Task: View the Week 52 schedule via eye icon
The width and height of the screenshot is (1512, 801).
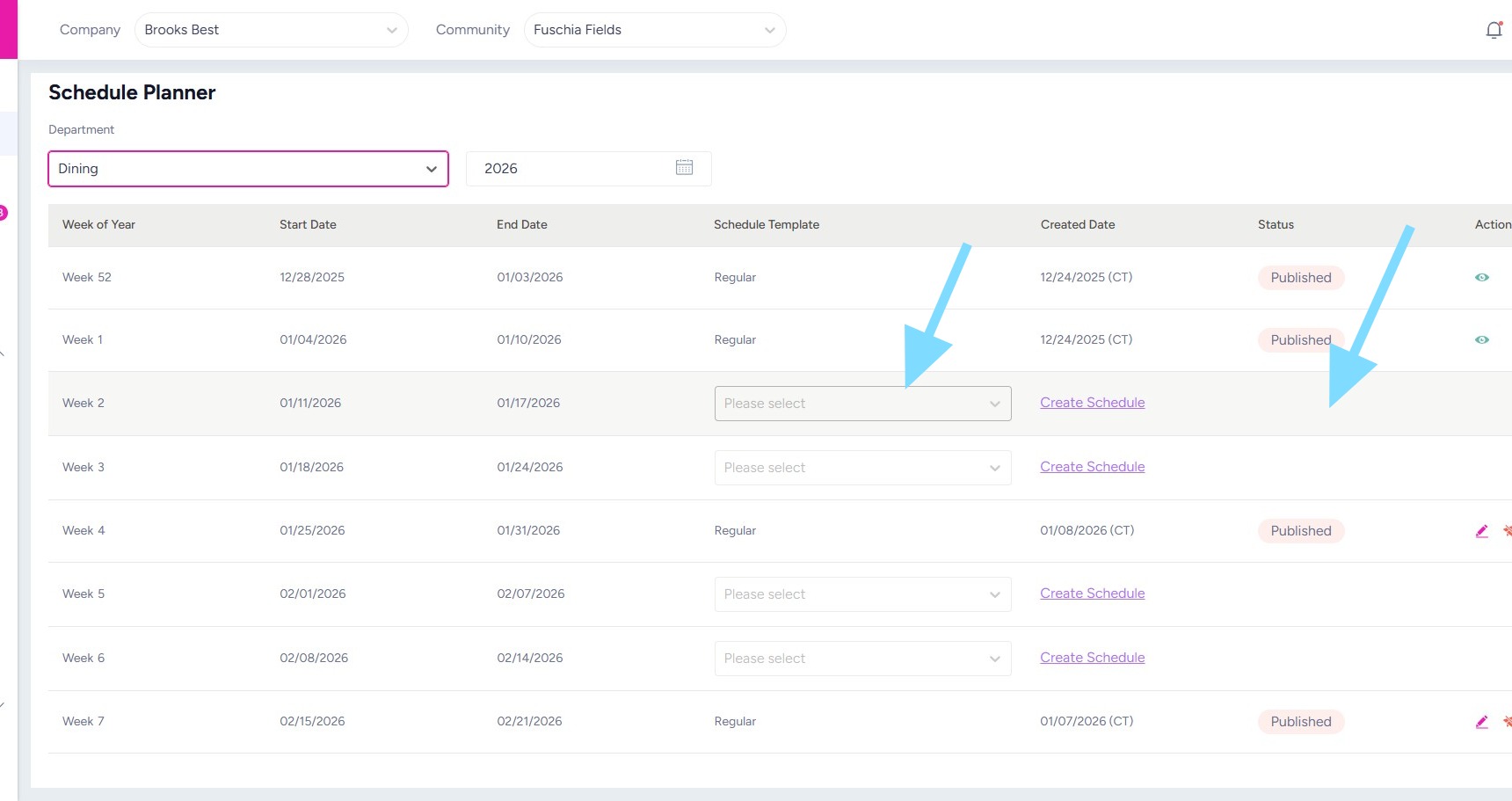Action: (x=1482, y=278)
